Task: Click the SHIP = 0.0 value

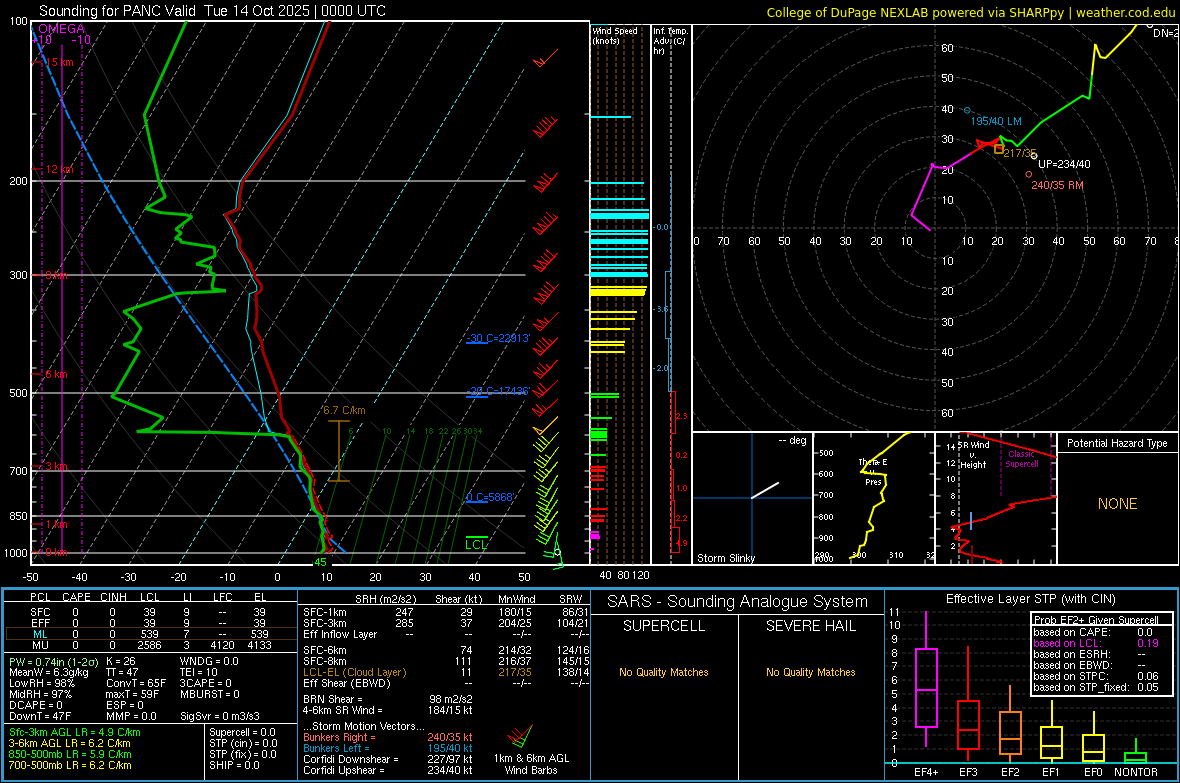Action: coord(234,765)
